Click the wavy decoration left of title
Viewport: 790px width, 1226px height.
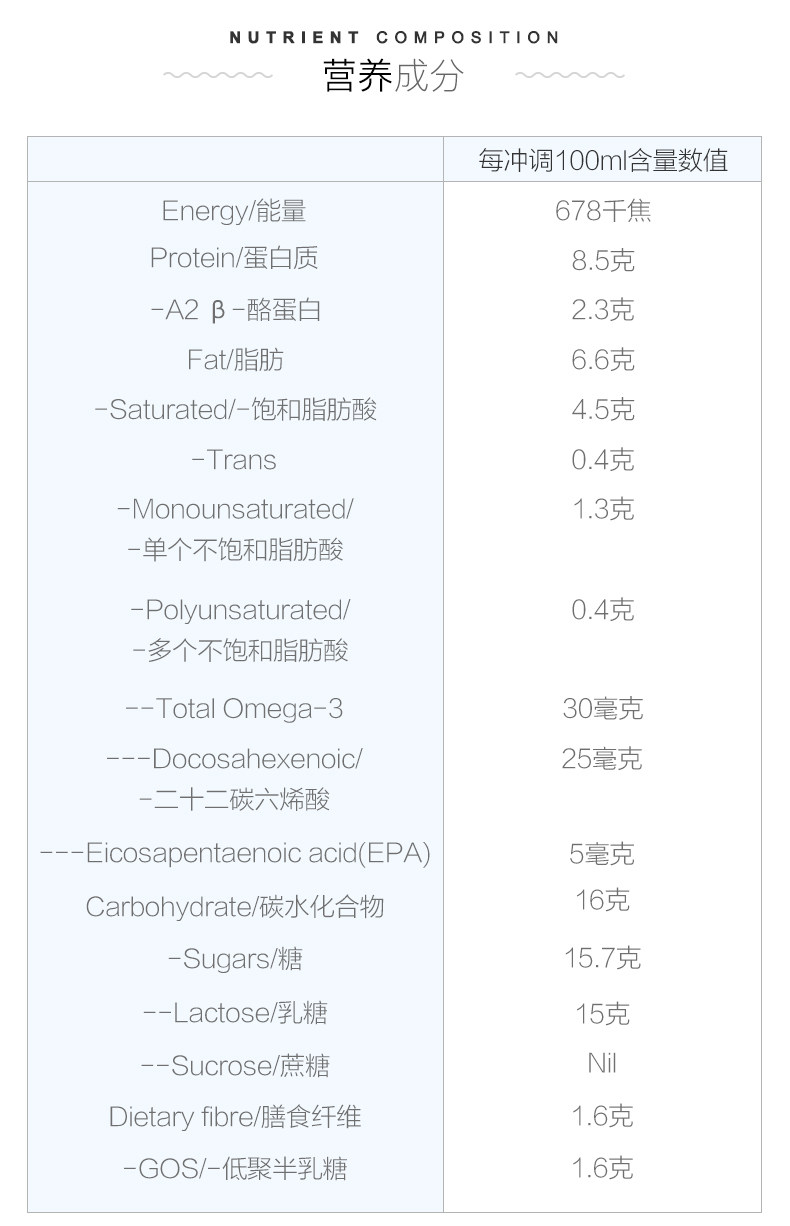217,75
